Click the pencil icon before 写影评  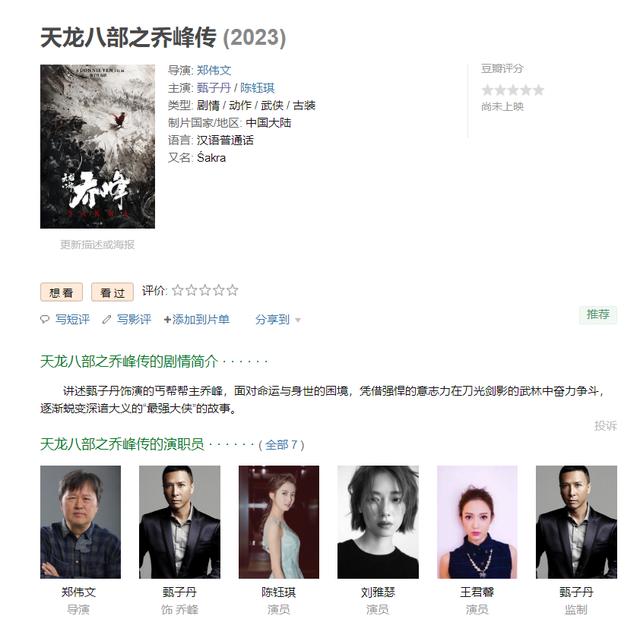click(x=107, y=319)
